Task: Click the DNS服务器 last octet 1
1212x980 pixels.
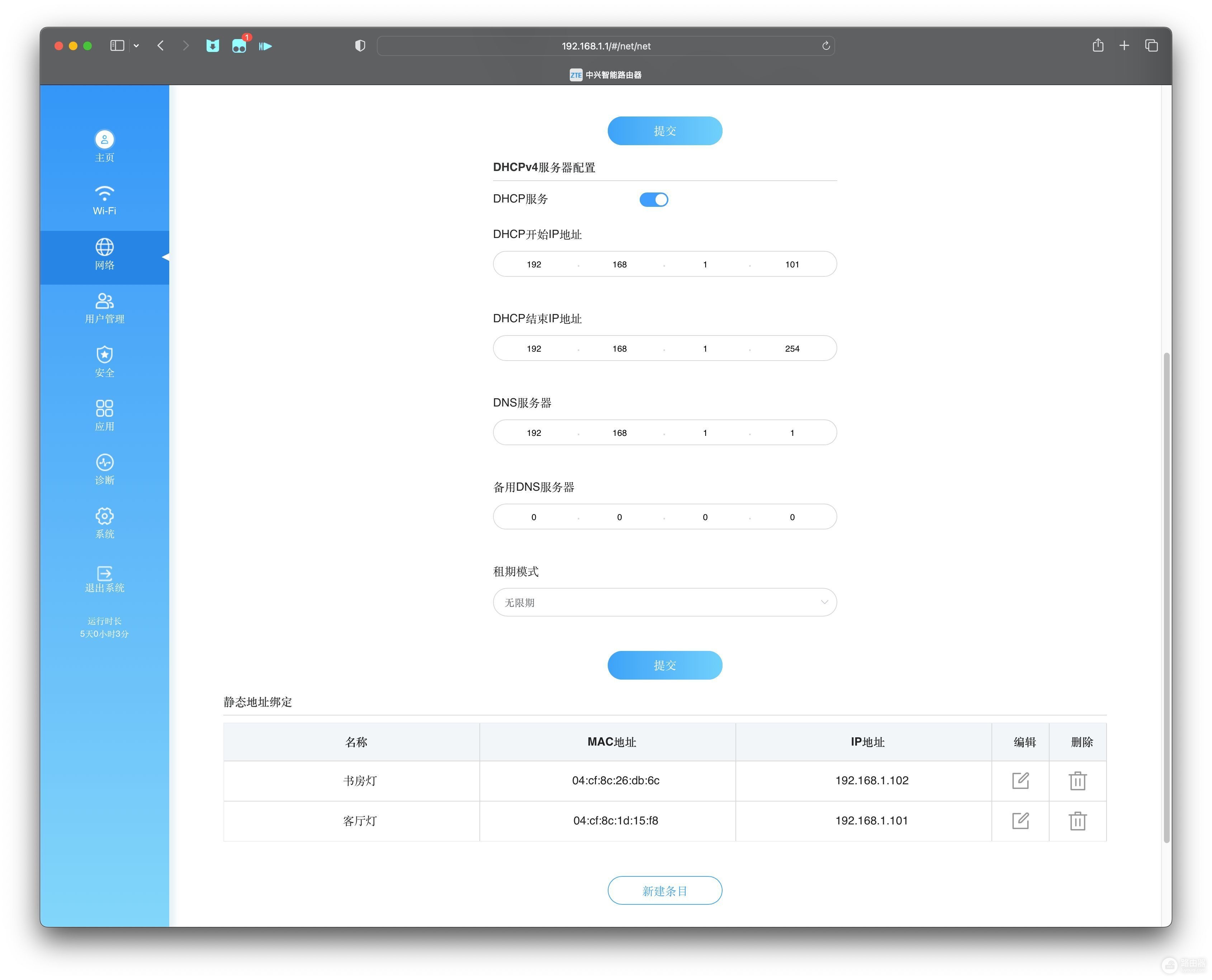Action: click(792, 432)
